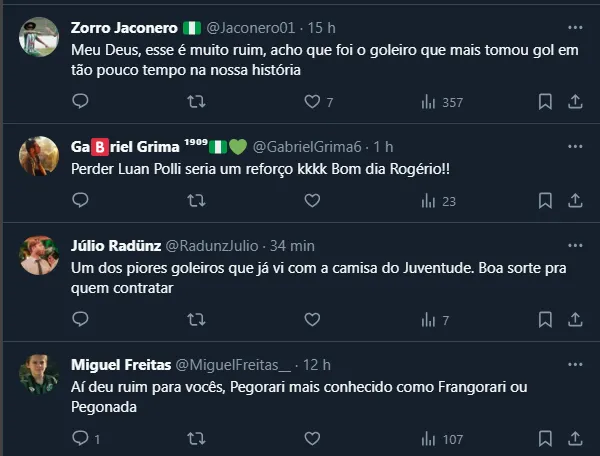
Task: Reply to Gabriel Grima's tweet
Action: point(81,200)
